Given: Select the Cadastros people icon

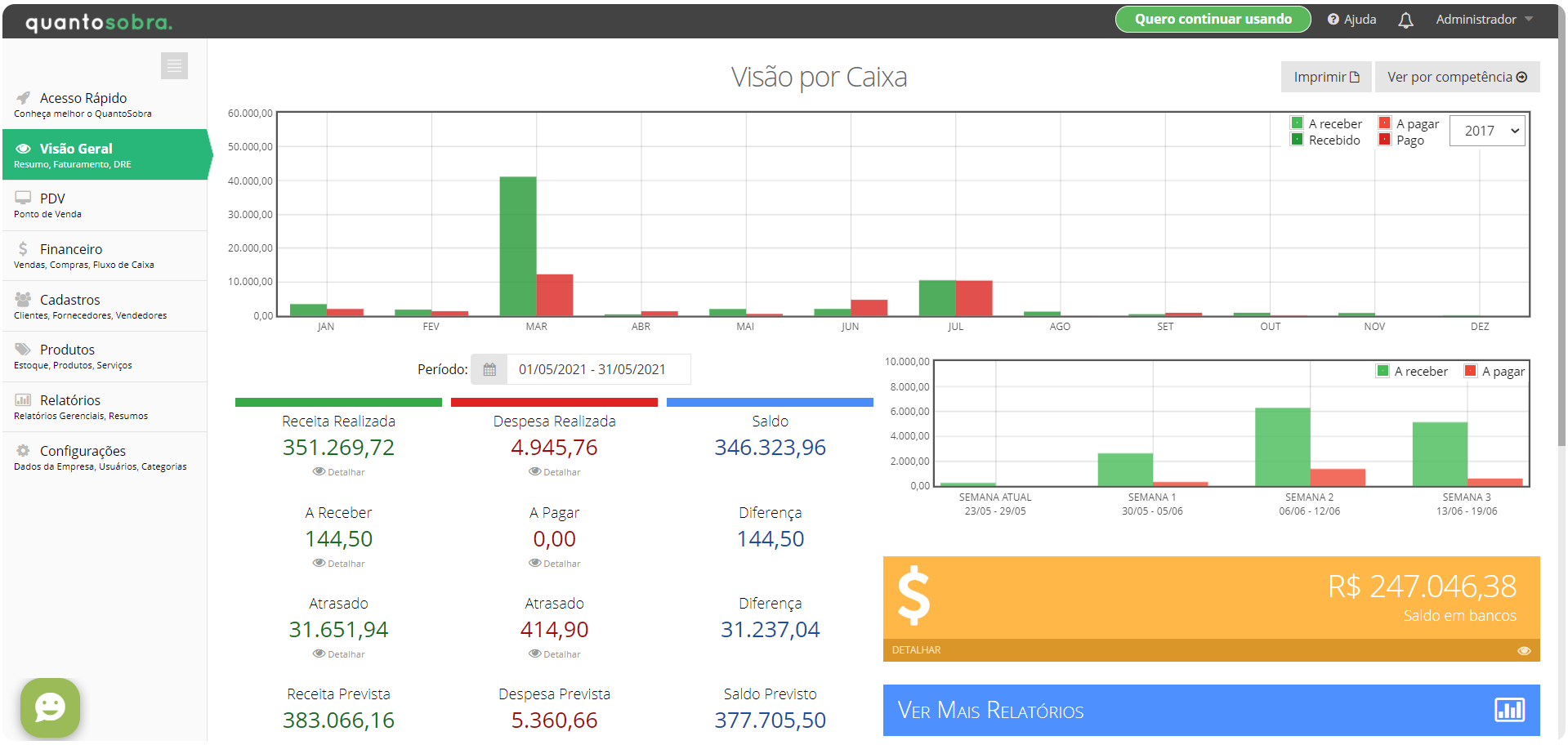Looking at the screenshot, I should click(x=21, y=300).
